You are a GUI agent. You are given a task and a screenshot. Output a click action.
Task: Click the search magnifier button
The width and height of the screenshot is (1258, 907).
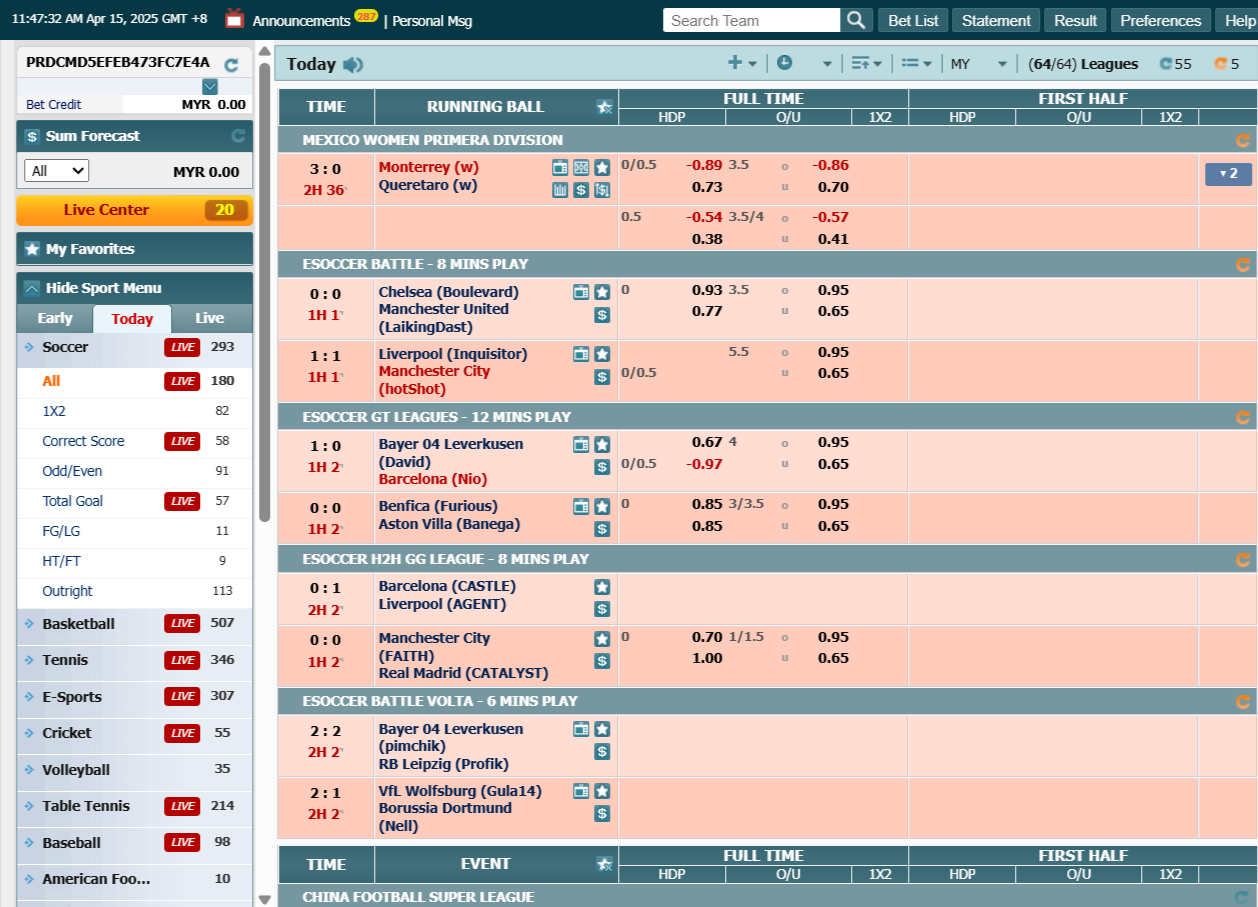point(855,20)
